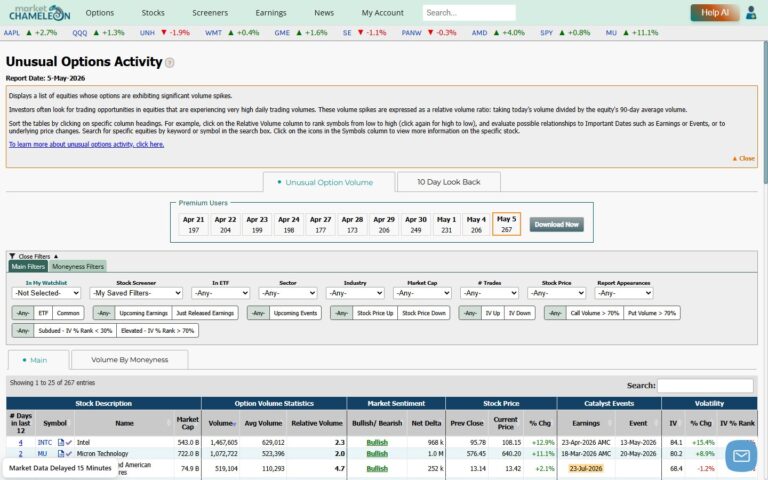
Task: Open the Sector dropdown
Action: point(288,293)
